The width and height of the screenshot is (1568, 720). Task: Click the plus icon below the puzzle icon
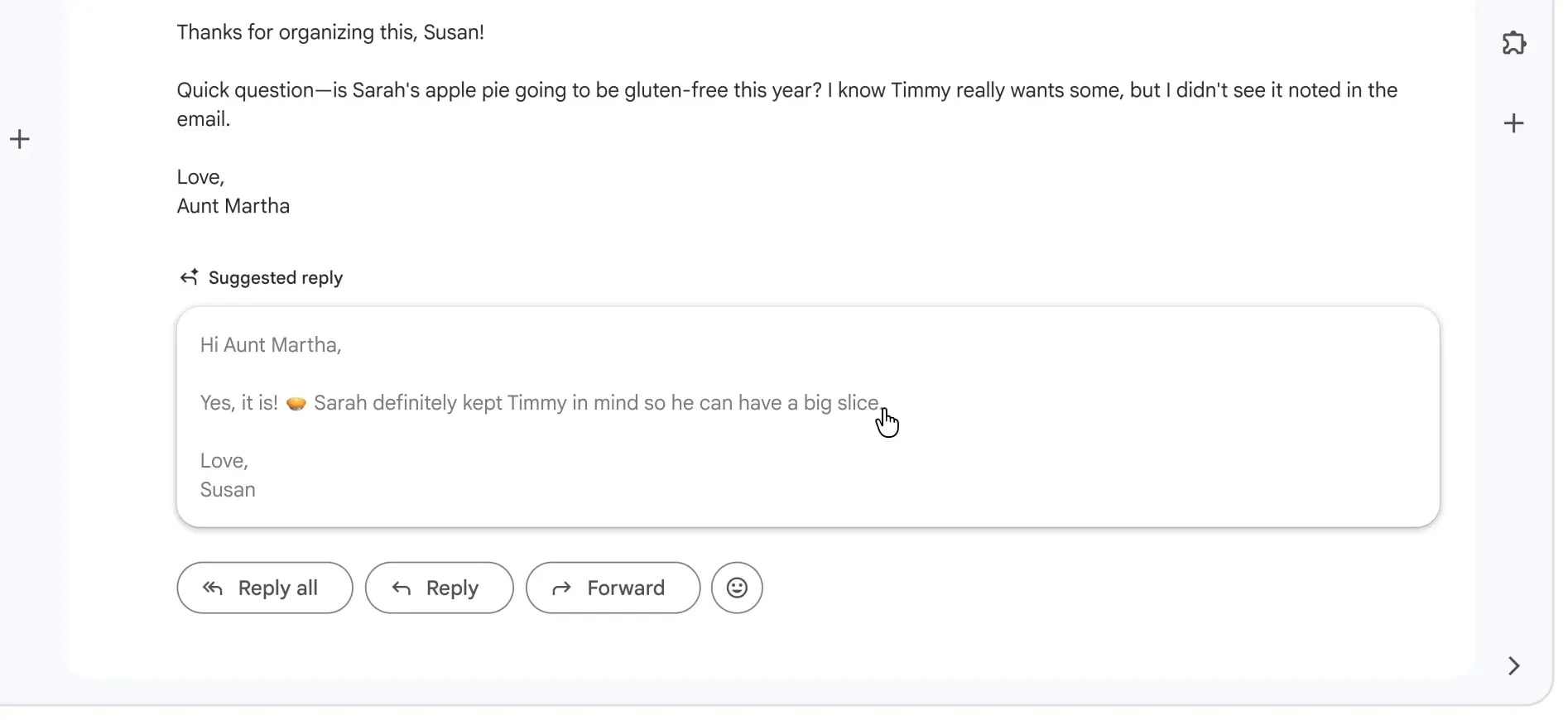(1513, 123)
